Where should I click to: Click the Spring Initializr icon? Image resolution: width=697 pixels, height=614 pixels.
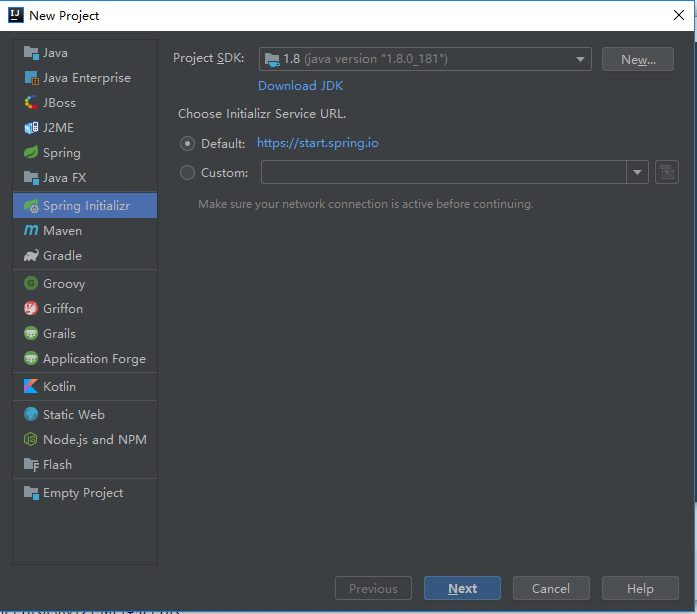31,205
